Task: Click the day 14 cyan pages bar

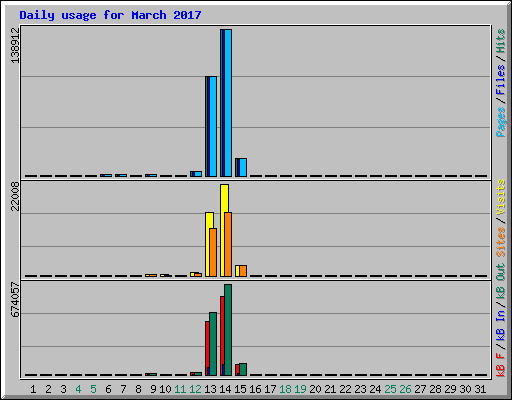Action: [x=228, y=103]
